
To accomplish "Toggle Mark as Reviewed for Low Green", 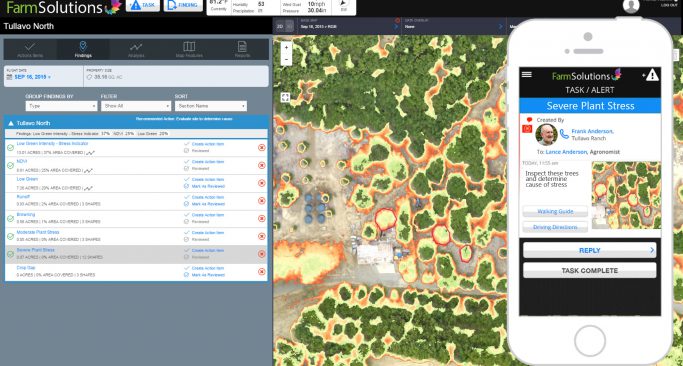I will pos(204,186).
